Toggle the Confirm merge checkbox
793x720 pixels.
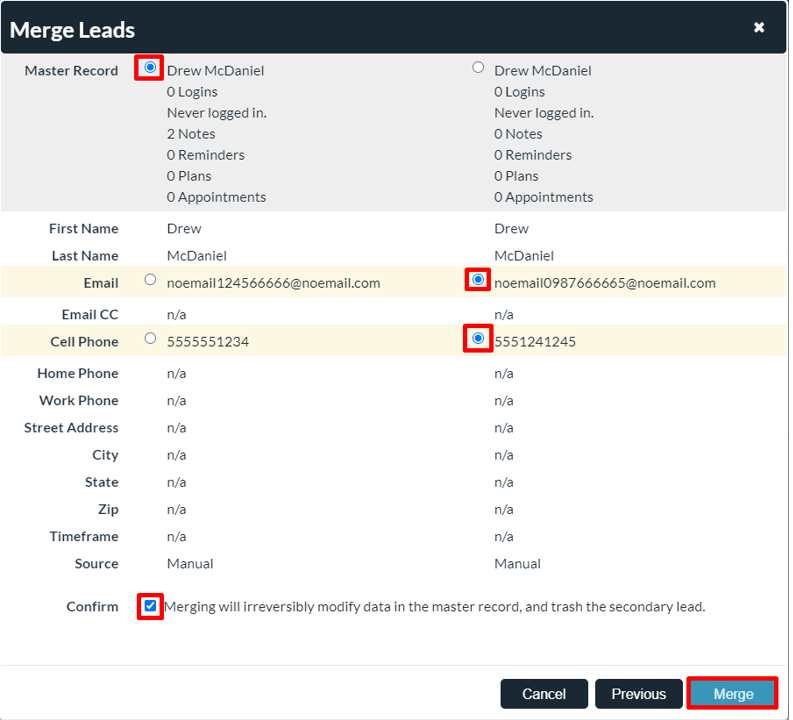(x=150, y=606)
